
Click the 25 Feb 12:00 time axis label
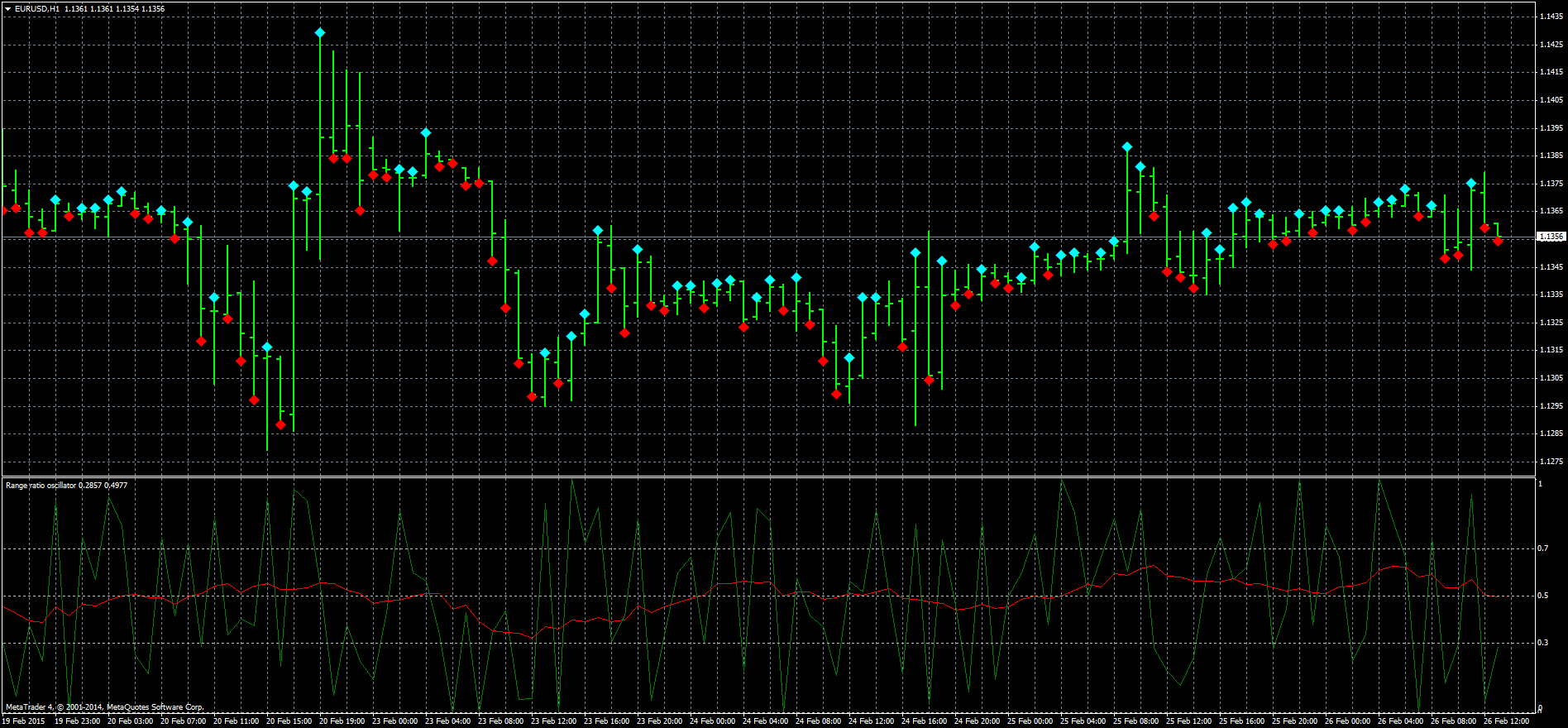(1188, 721)
